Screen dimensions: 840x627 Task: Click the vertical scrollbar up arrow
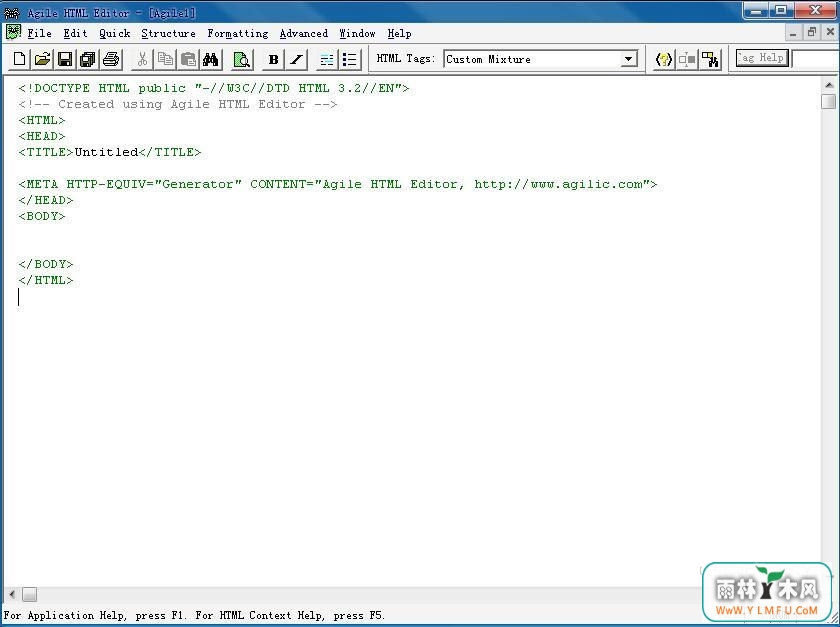coord(828,85)
